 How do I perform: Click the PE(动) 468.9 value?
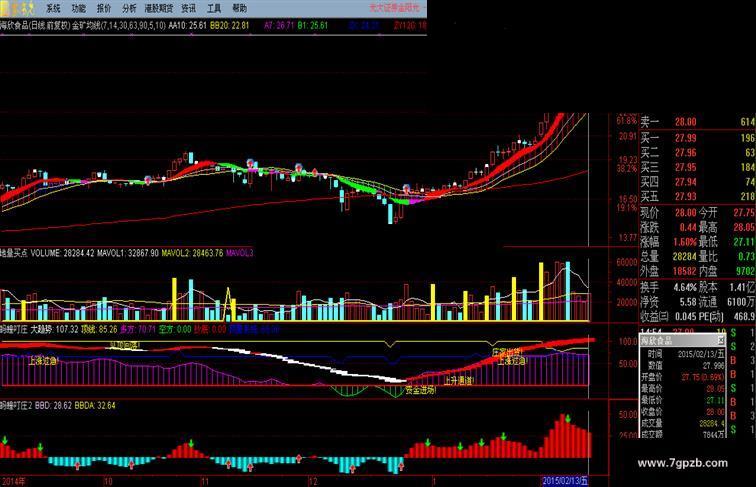click(744, 316)
